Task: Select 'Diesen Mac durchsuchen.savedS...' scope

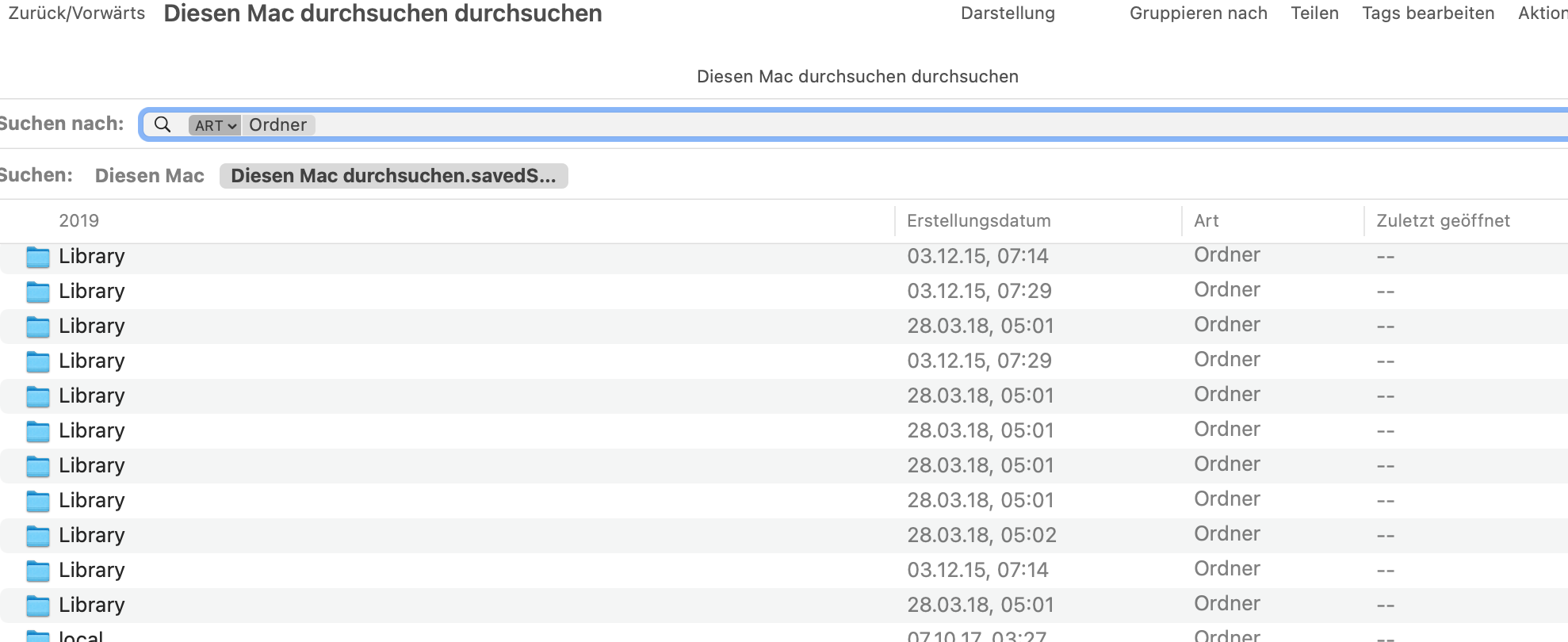Action: click(x=393, y=176)
